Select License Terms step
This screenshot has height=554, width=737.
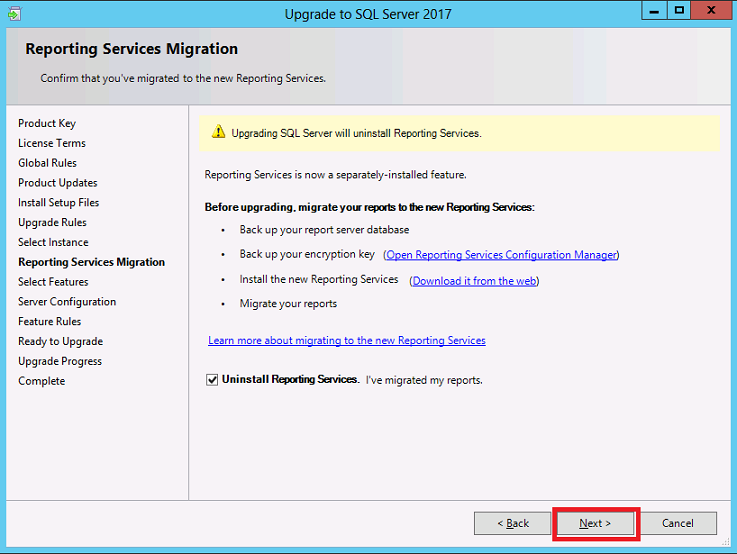point(52,143)
